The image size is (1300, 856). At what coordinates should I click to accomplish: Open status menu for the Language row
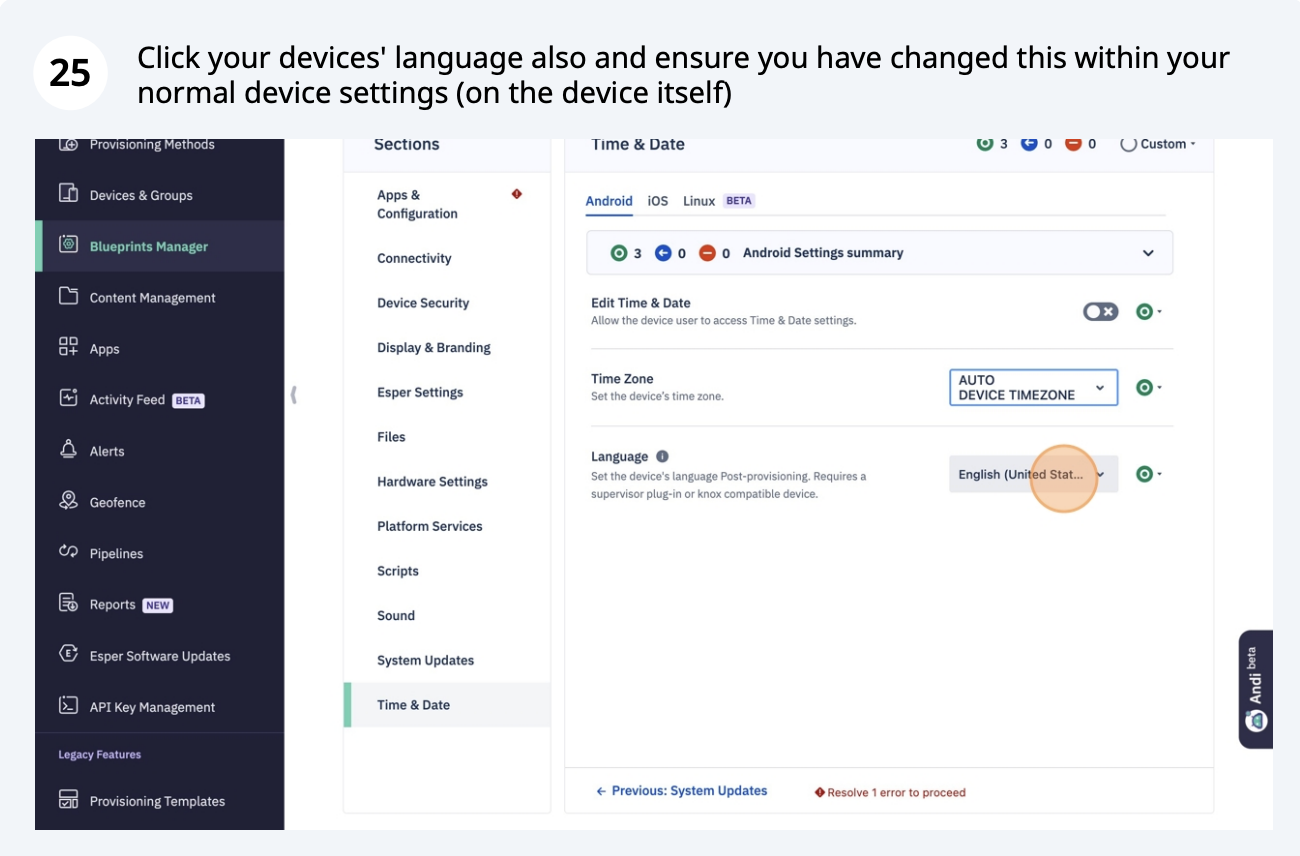click(x=1148, y=474)
